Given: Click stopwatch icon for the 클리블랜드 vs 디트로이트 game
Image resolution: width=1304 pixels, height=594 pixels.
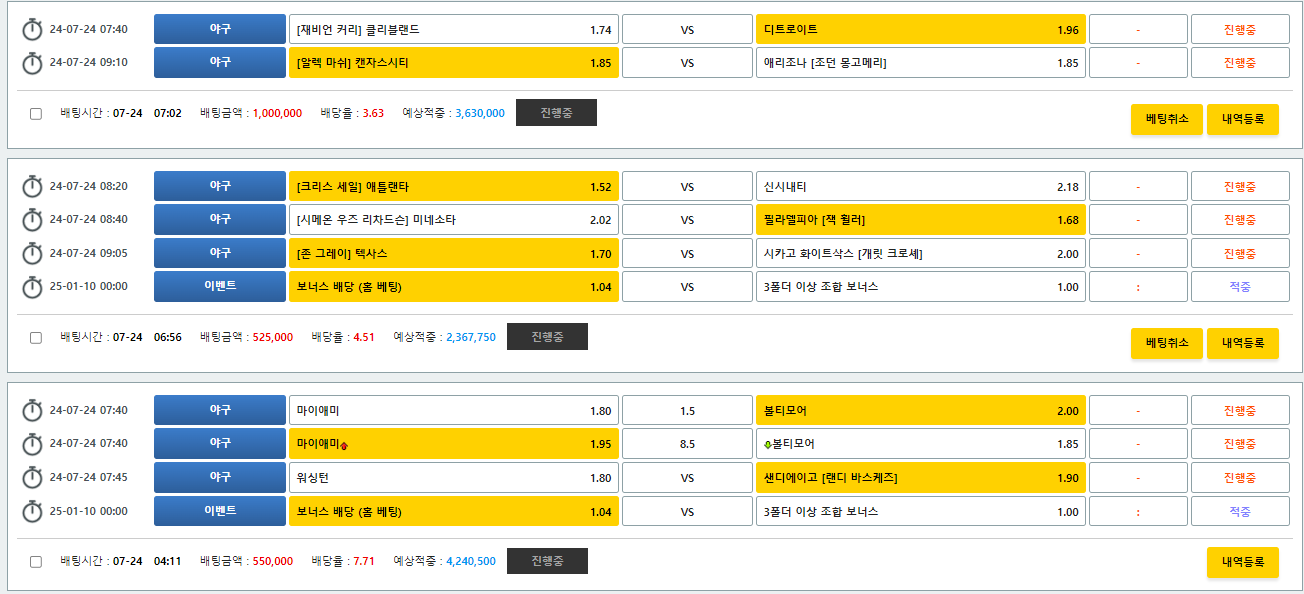Looking at the screenshot, I should [32, 30].
